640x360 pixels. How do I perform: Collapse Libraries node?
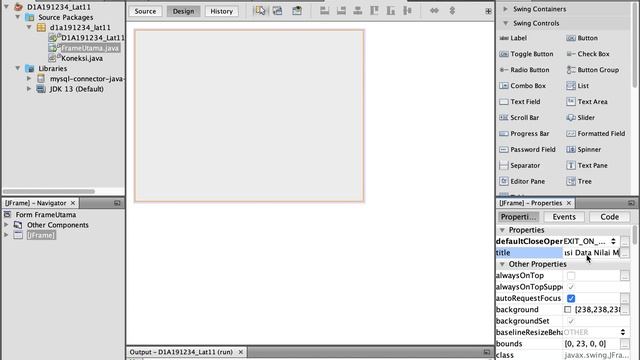click(18, 68)
